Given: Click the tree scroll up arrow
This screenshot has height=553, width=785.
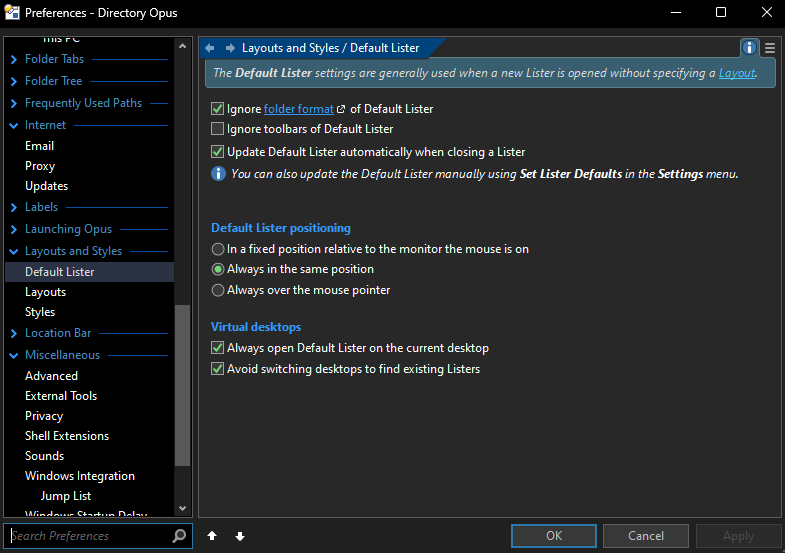Looking at the screenshot, I should [182, 46].
